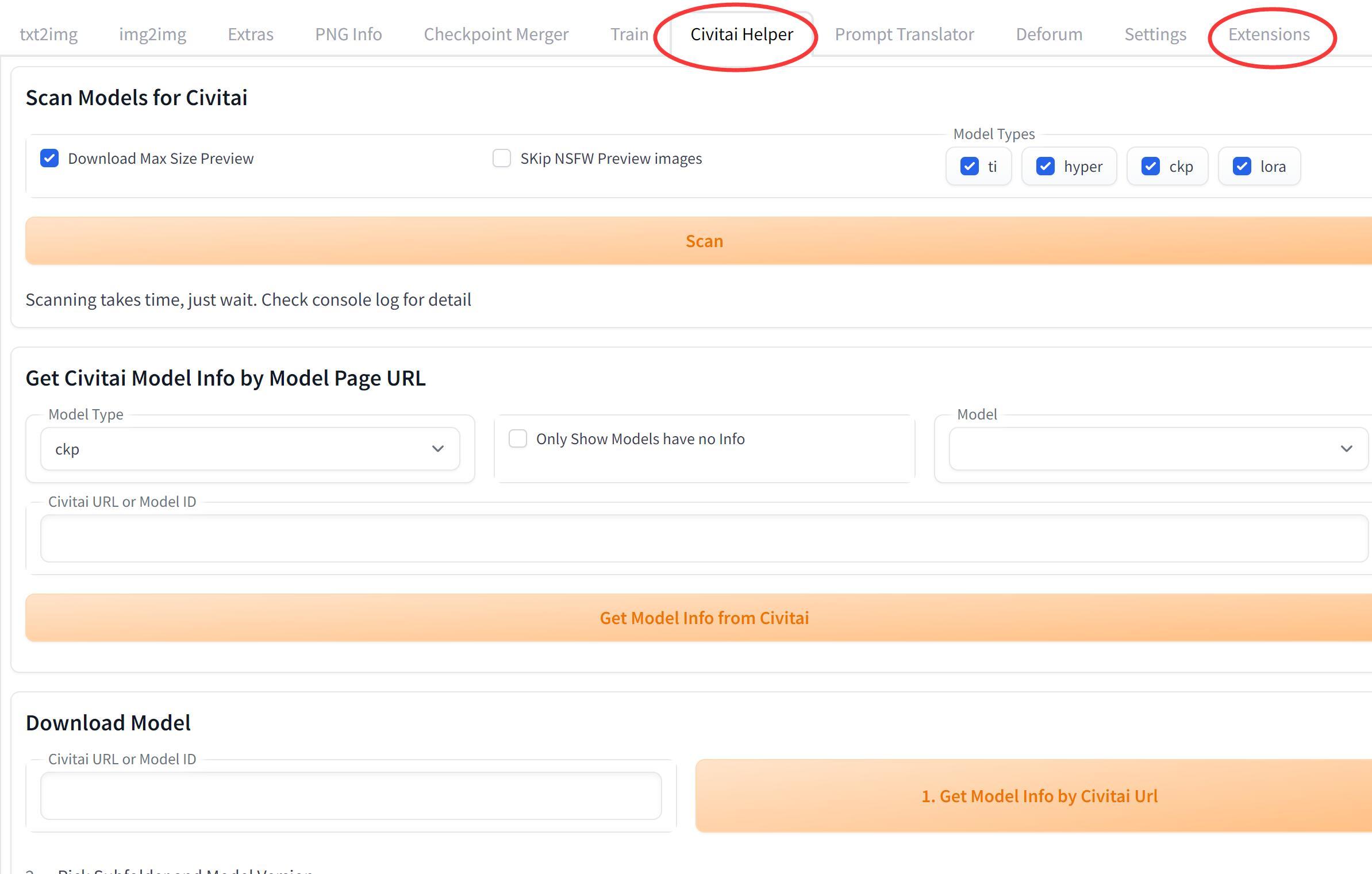Viewport: 1372px width, 874px height.
Task: Uncheck Download Max Size Preview
Action: pos(49,159)
